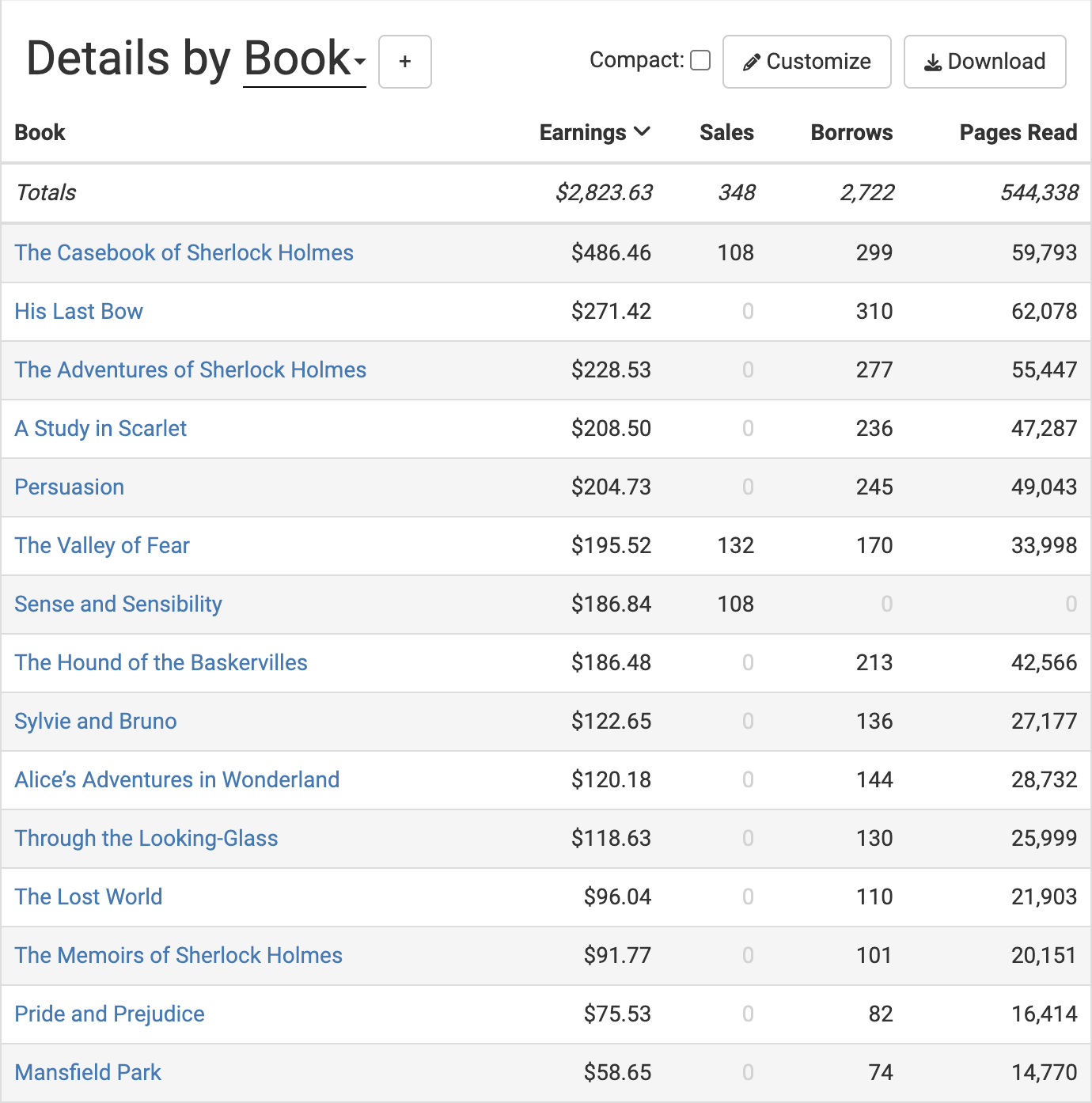Click the plus button next to the Book heading
This screenshot has width=1092, height=1103.
click(405, 62)
